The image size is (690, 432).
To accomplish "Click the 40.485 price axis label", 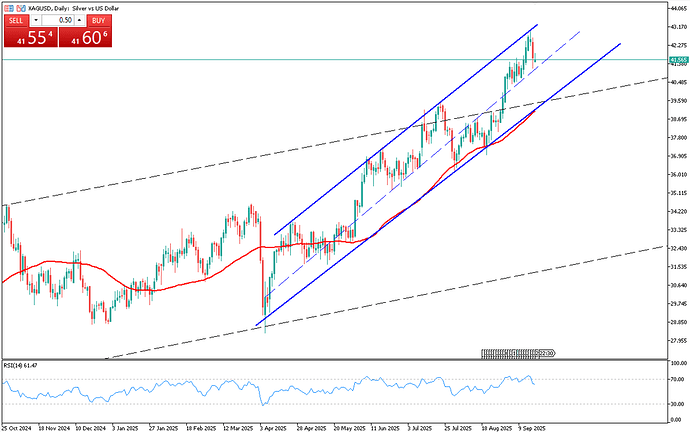I will (x=678, y=82).
